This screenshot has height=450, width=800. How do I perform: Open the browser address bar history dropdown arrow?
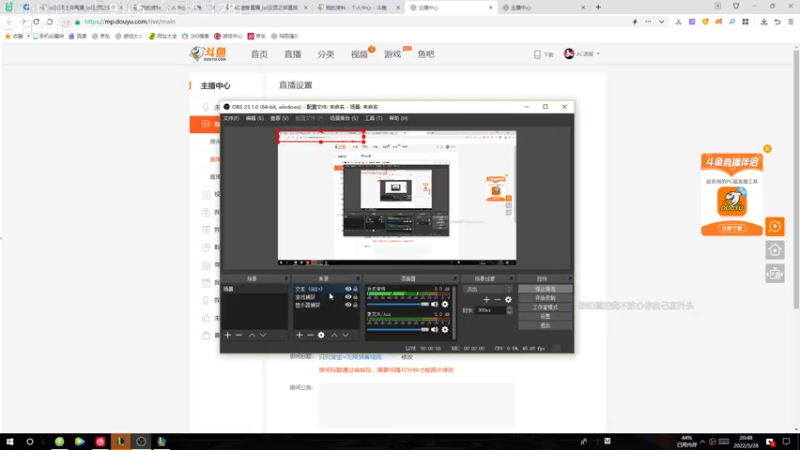661,22
